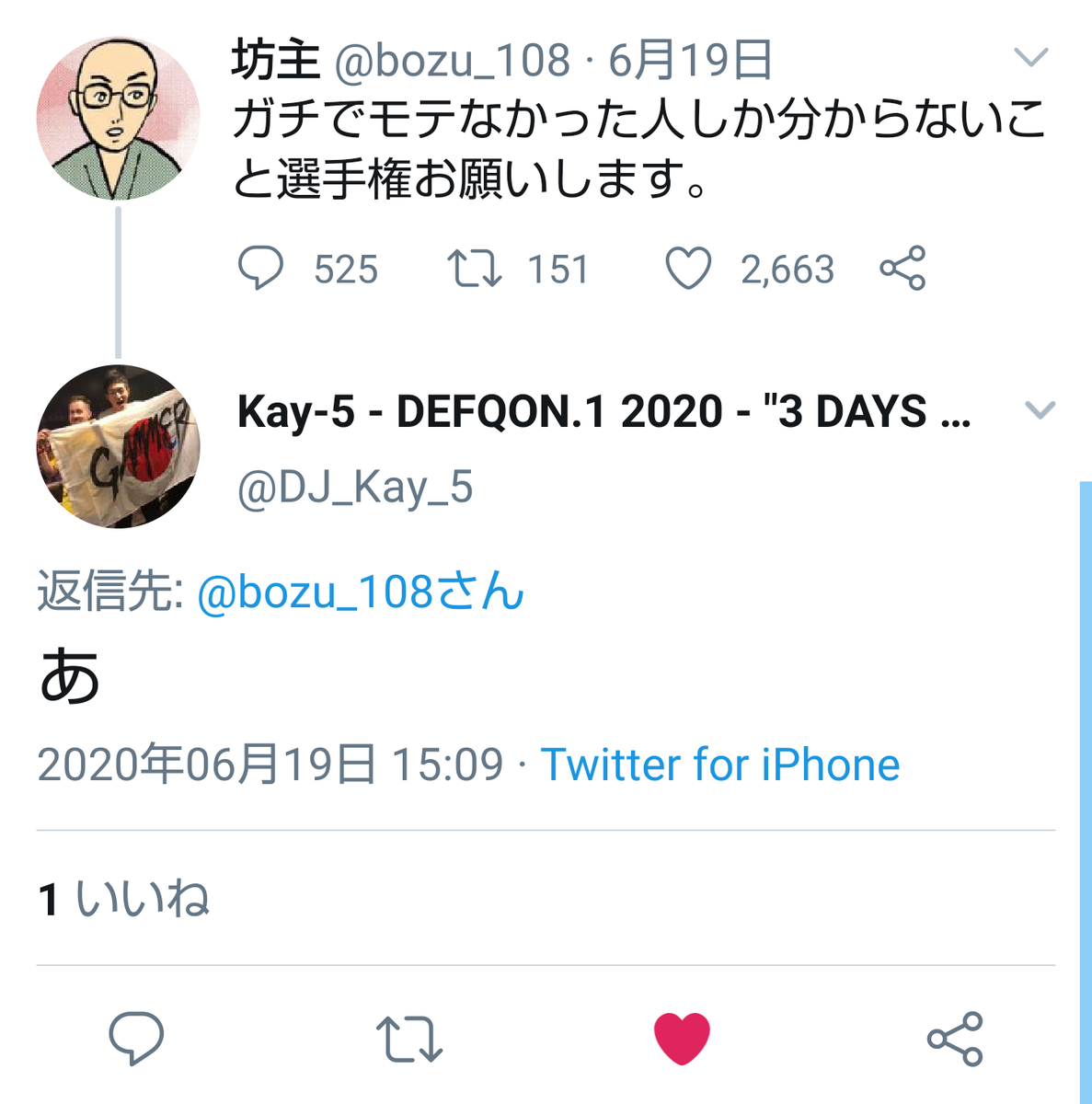This screenshot has height=1104, width=1092.
Task: Open the @bozu_108 handle in top tweet
Action: coord(452,62)
